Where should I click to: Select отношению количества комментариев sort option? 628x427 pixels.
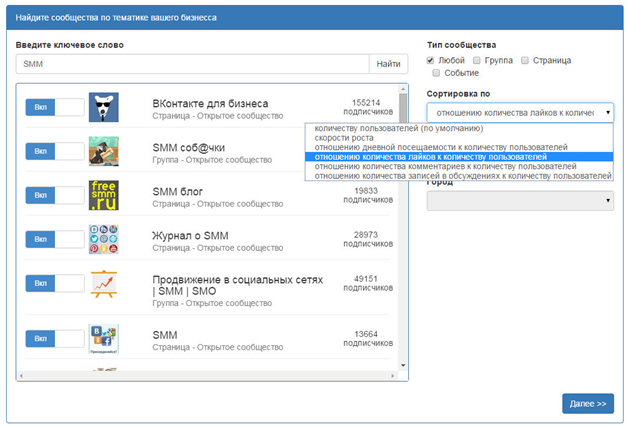(x=459, y=166)
